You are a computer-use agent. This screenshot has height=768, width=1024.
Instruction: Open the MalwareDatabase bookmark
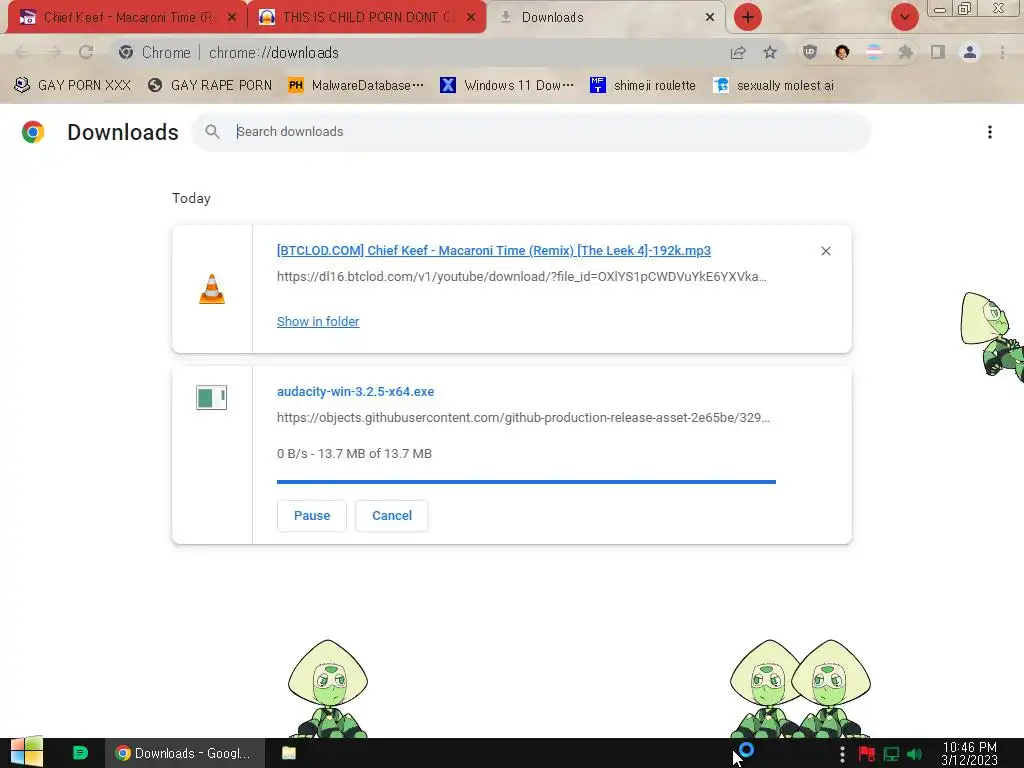pyautogui.click(x=356, y=85)
